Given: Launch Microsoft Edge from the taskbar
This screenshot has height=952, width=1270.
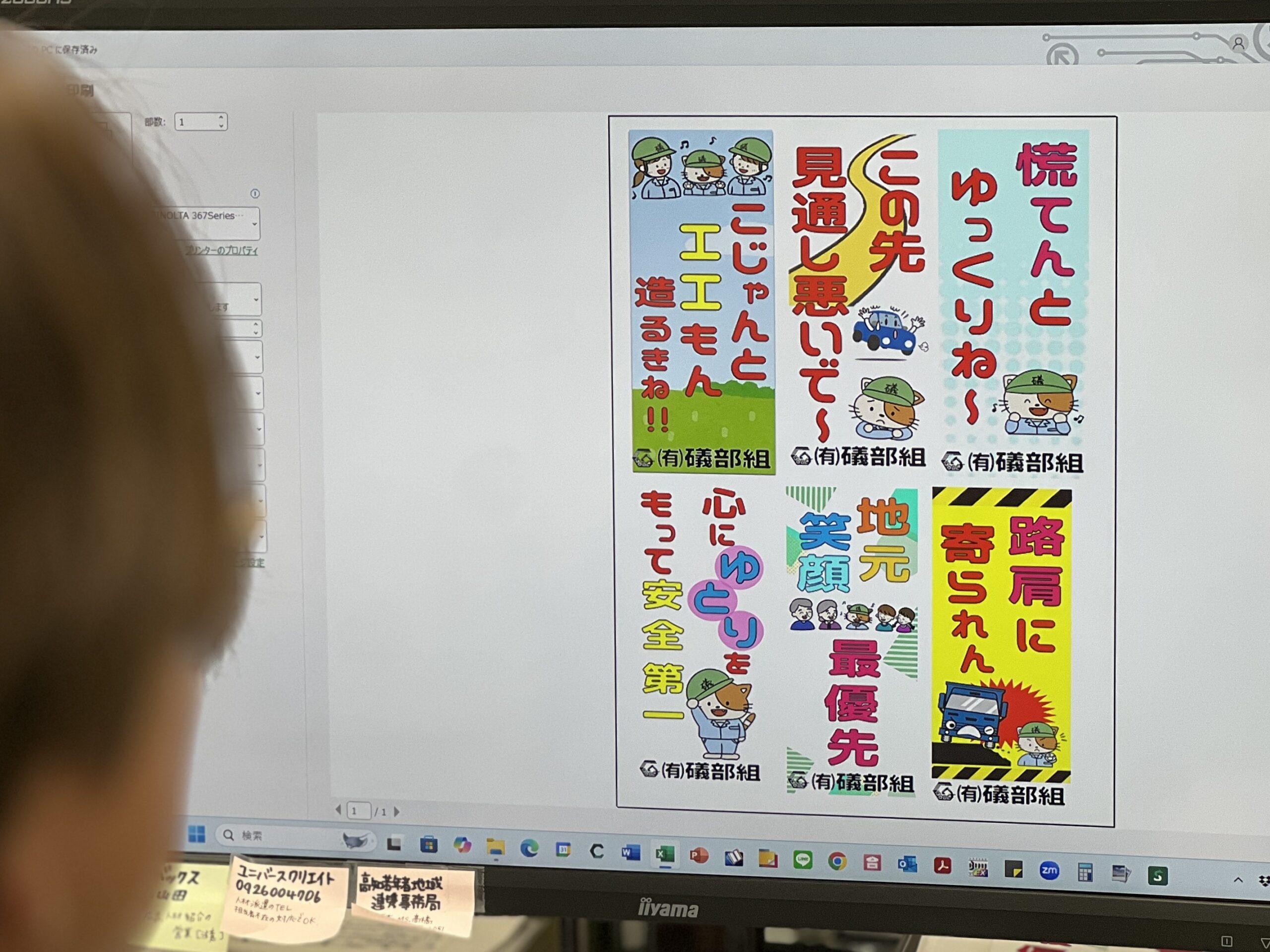Looking at the screenshot, I should coord(529,848).
